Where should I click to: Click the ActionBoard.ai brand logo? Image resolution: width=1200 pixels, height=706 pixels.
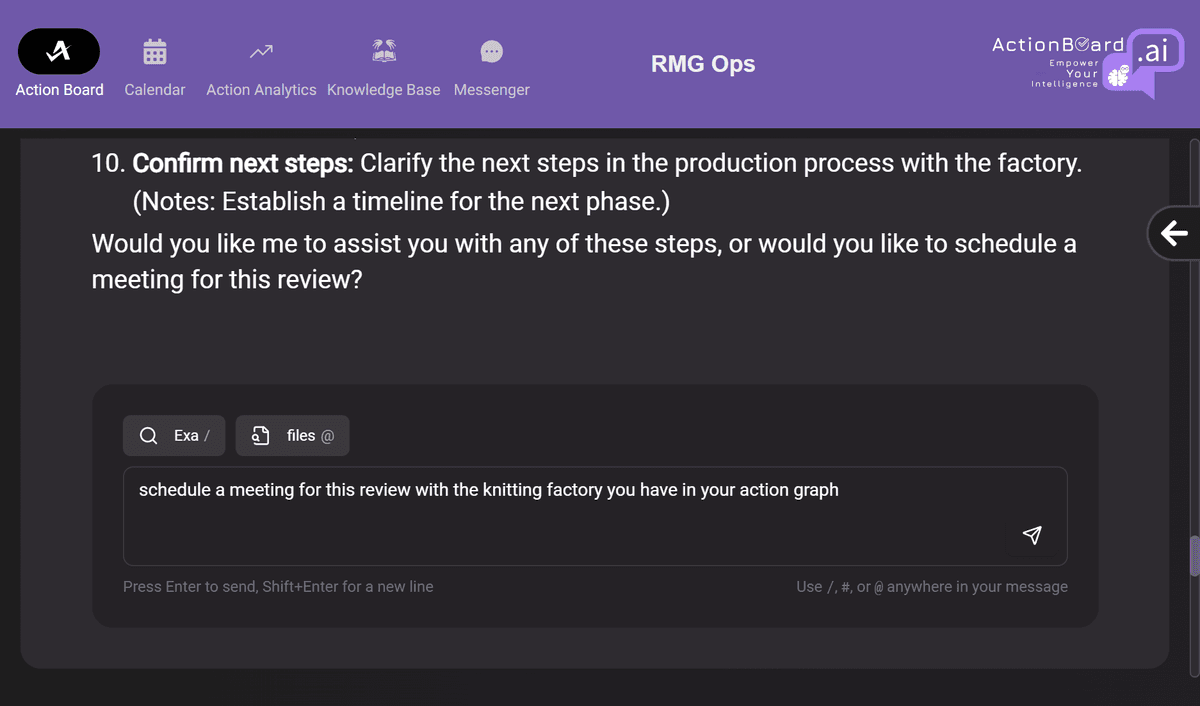click(1085, 62)
